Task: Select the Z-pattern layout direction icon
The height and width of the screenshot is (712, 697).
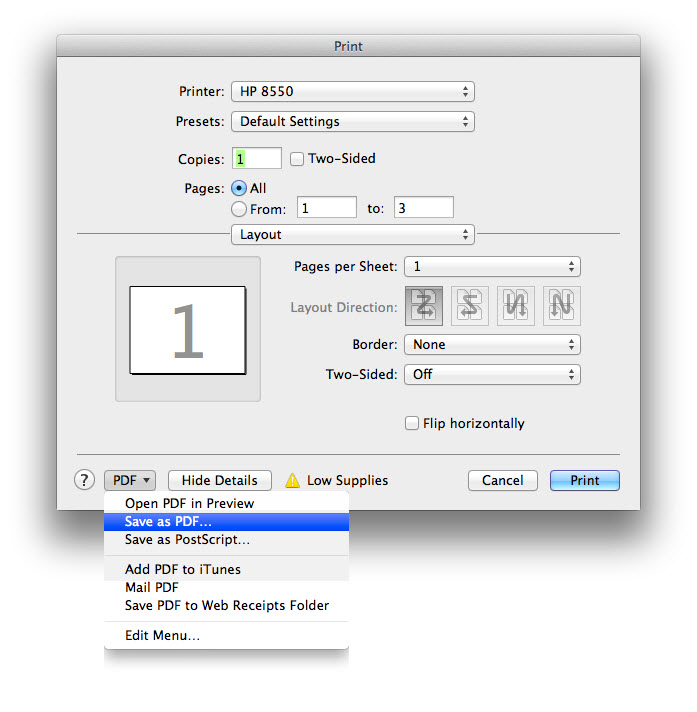Action: (x=422, y=307)
